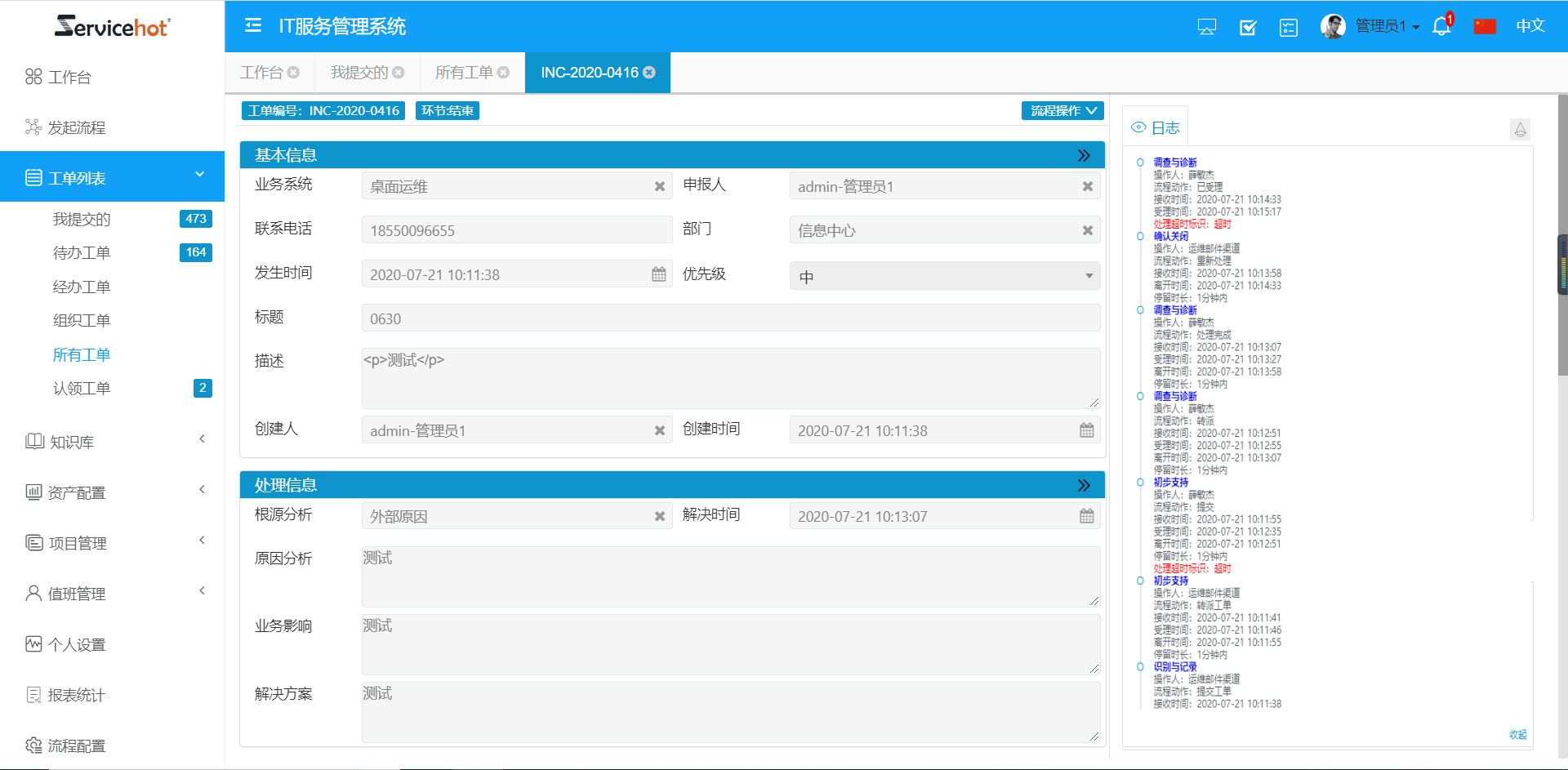Select 待办工单 in the sidebar

[82, 253]
